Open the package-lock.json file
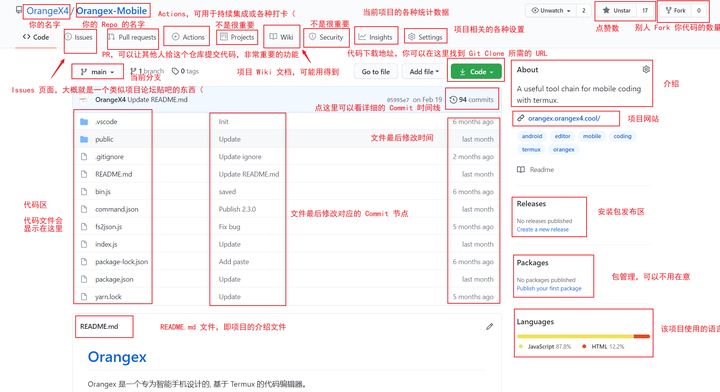720x392 pixels. (x=122, y=261)
